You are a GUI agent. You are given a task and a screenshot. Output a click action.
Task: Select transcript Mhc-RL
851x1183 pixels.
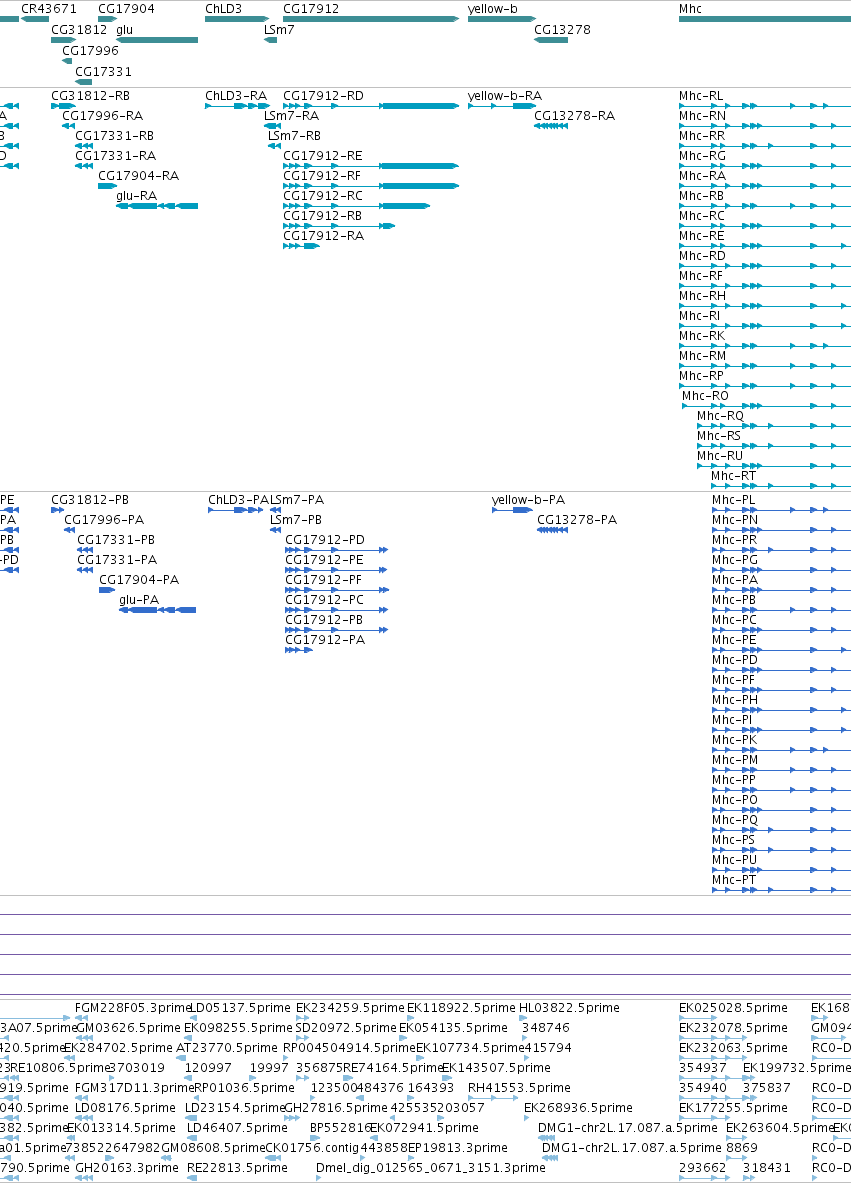701,96
